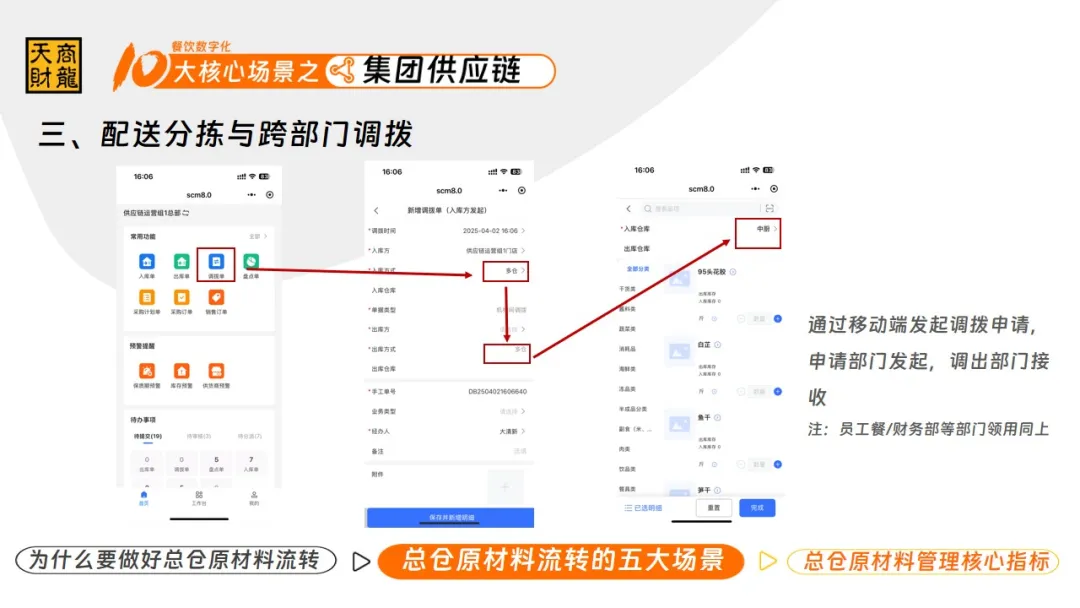1080x608 pixels.
Task: Click the mini-program more dots in home phone
Action: (251, 195)
